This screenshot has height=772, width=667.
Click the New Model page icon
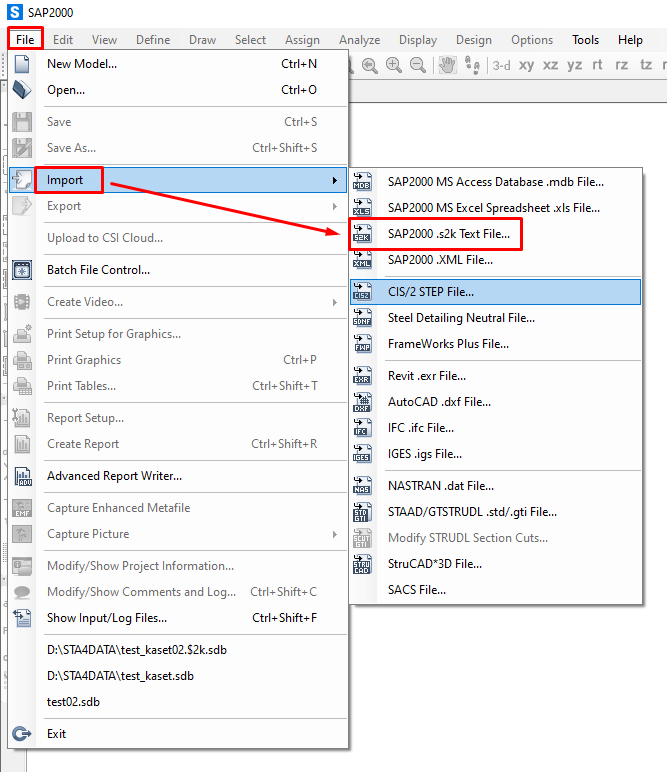[22, 64]
